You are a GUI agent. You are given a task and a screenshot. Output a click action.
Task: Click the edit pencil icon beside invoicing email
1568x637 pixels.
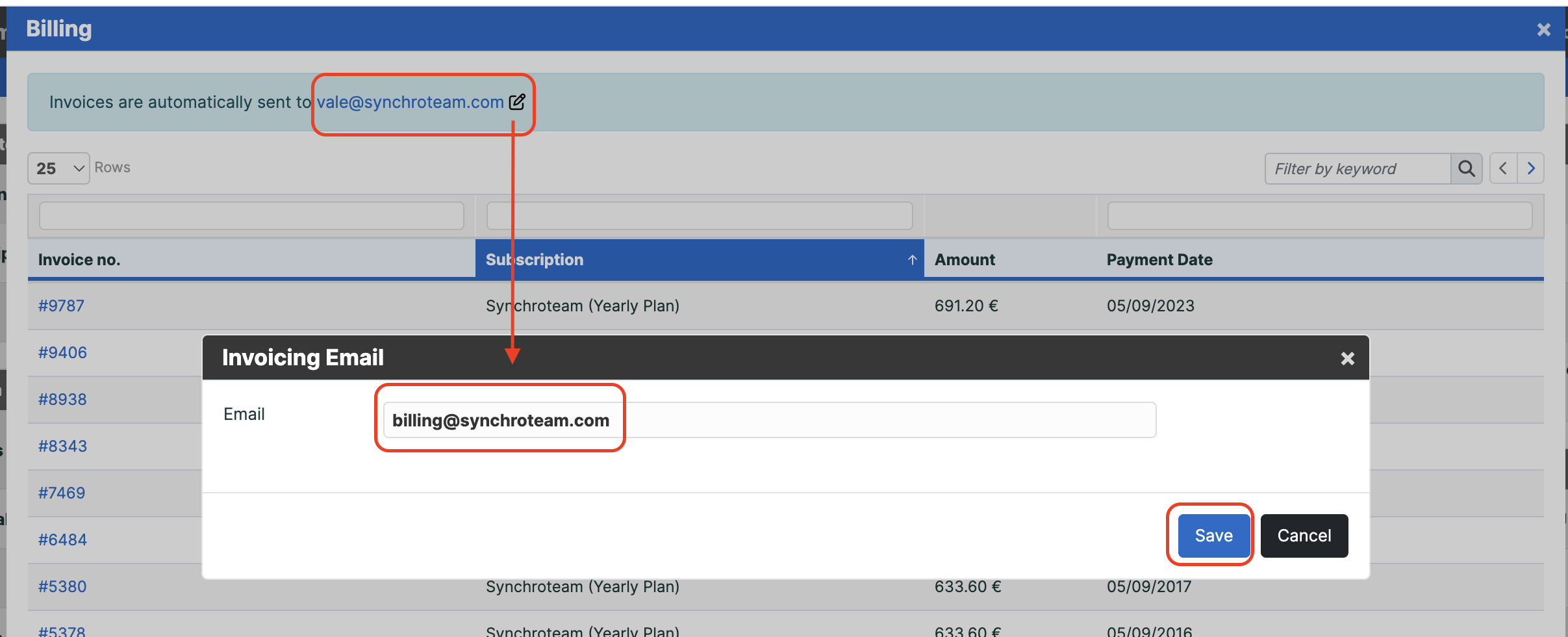(x=517, y=102)
